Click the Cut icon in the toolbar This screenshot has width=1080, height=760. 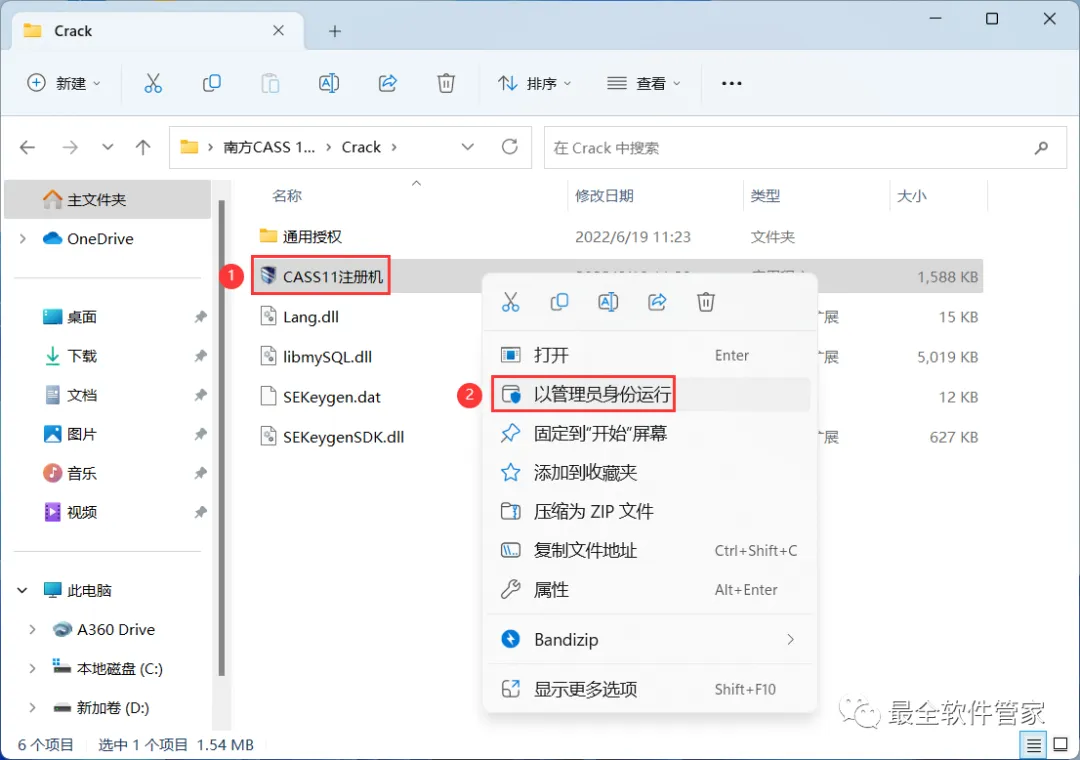click(x=153, y=83)
